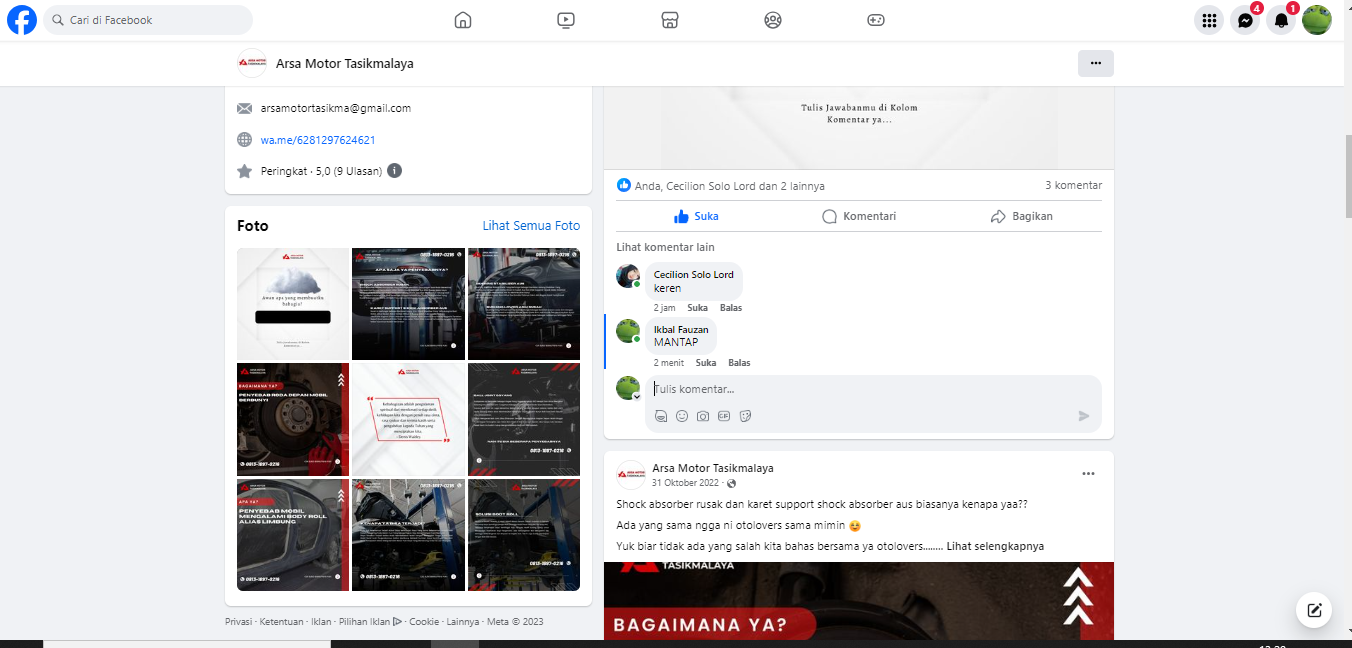1352x648 pixels.
Task: Open the 3 komentar count
Action: [x=1073, y=185]
